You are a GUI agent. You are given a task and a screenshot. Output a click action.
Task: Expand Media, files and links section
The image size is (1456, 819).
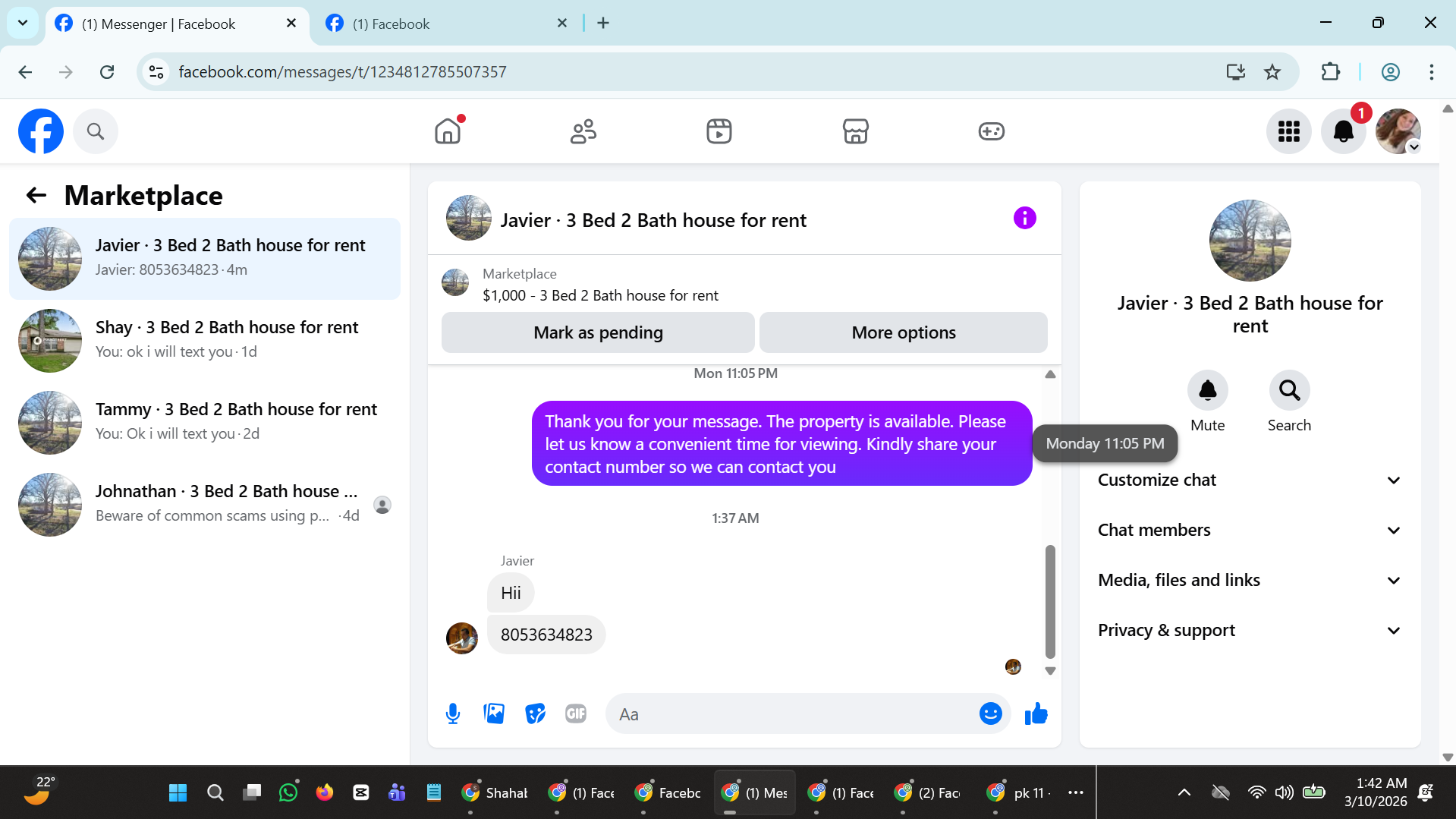(1250, 581)
